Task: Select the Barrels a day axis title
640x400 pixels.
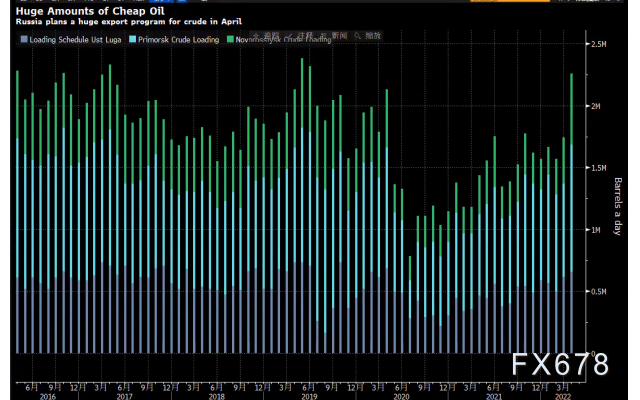Action: (618, 206)
